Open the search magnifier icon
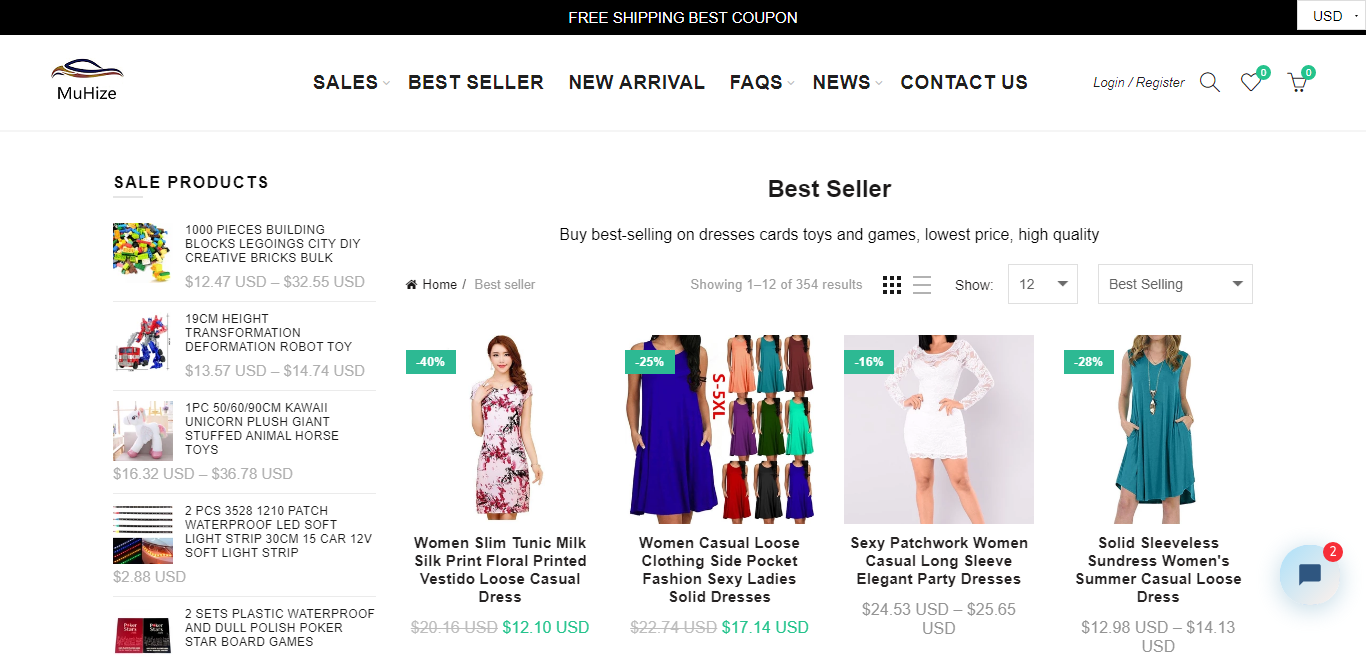Image resolution: width=1366 pixels, height=657 pixels. tap(1210, 82)
